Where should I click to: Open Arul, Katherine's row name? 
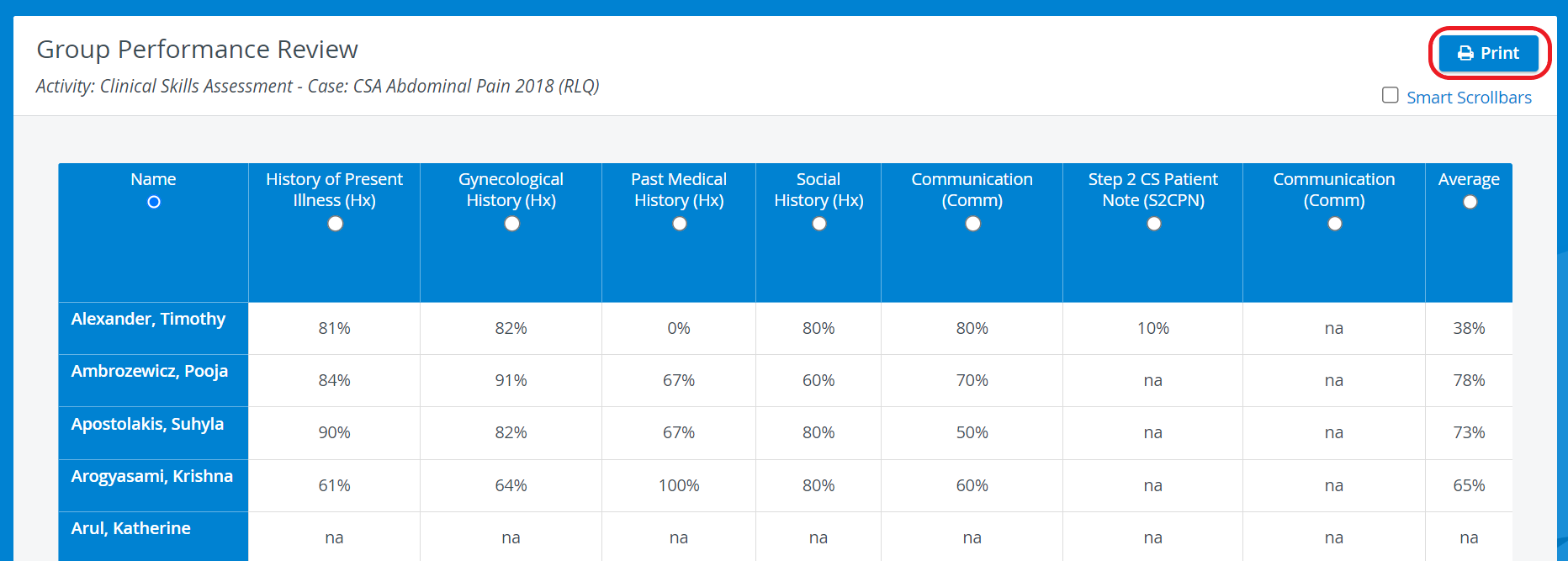click(x=131, y=528)
